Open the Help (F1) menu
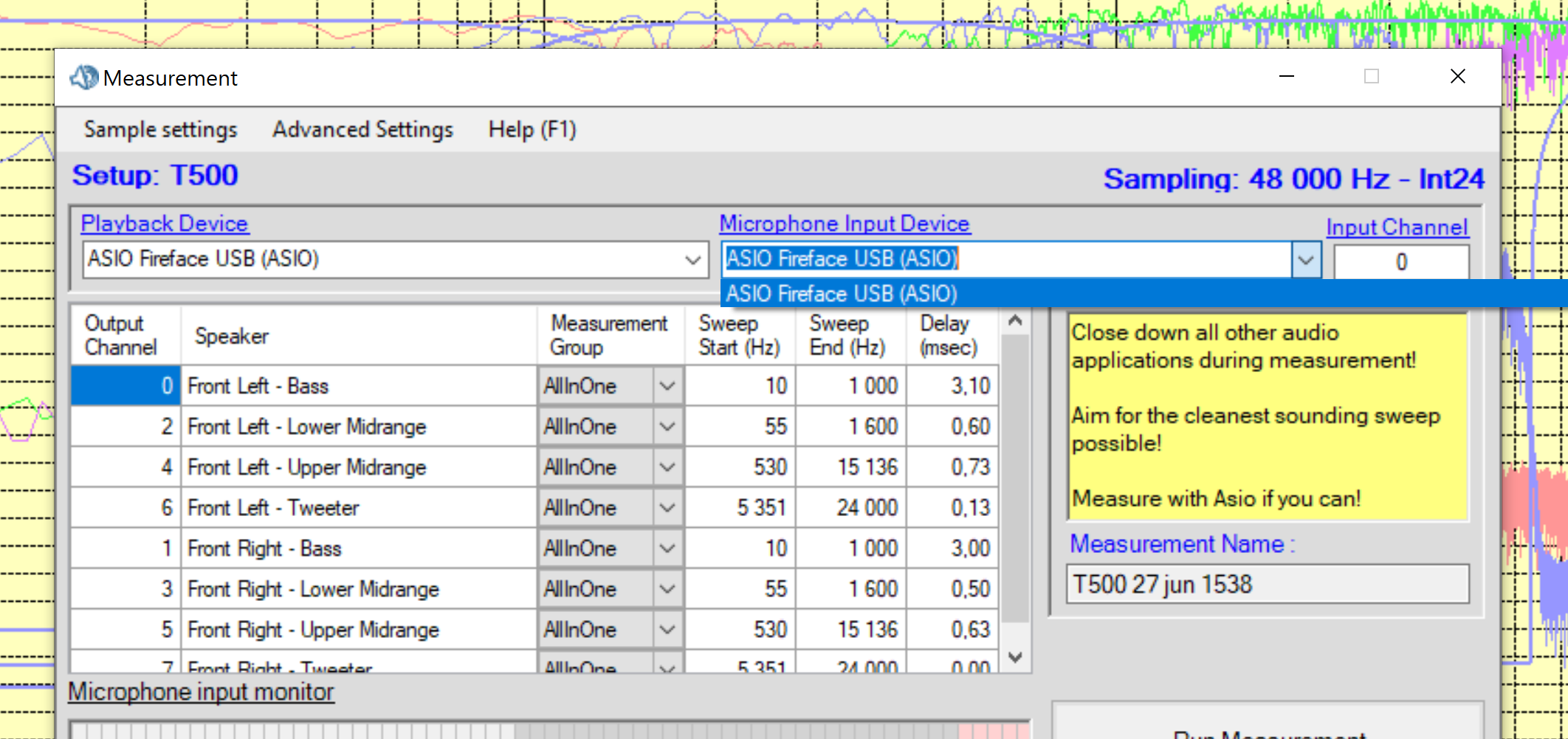Viewport: 1568px width, 739px height. 532,130
